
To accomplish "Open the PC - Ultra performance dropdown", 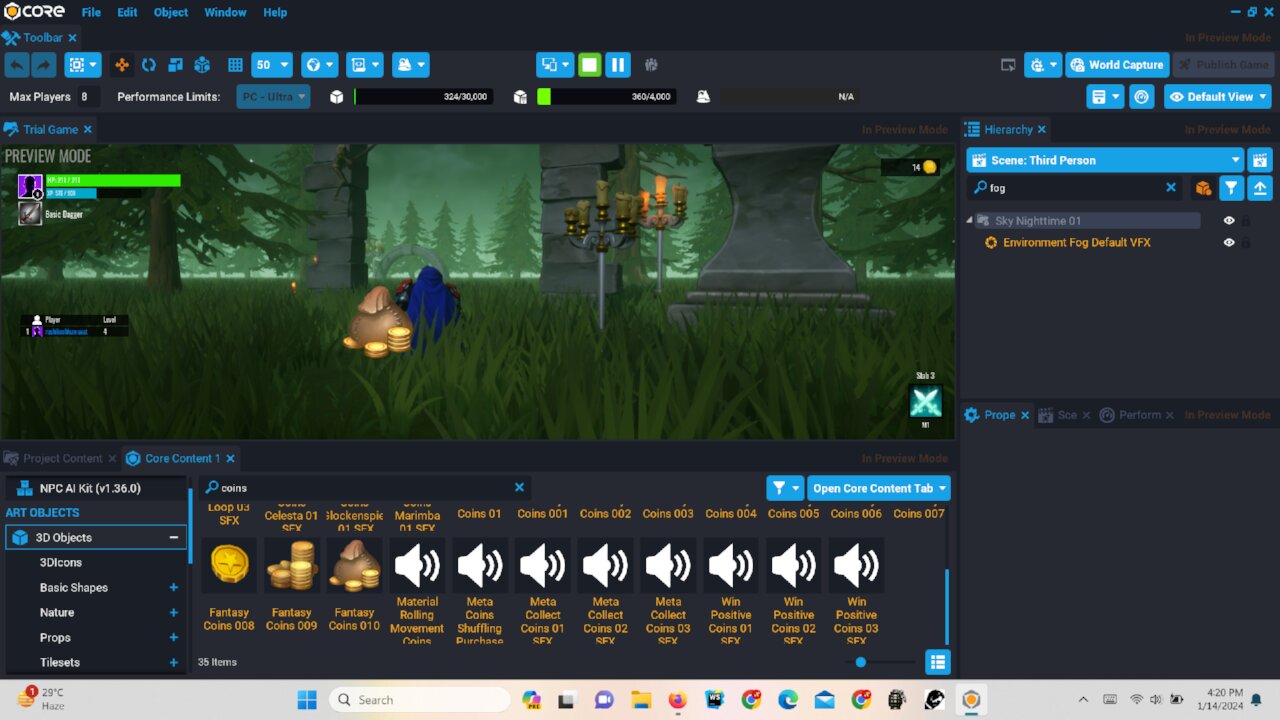I will click(274, 97).
